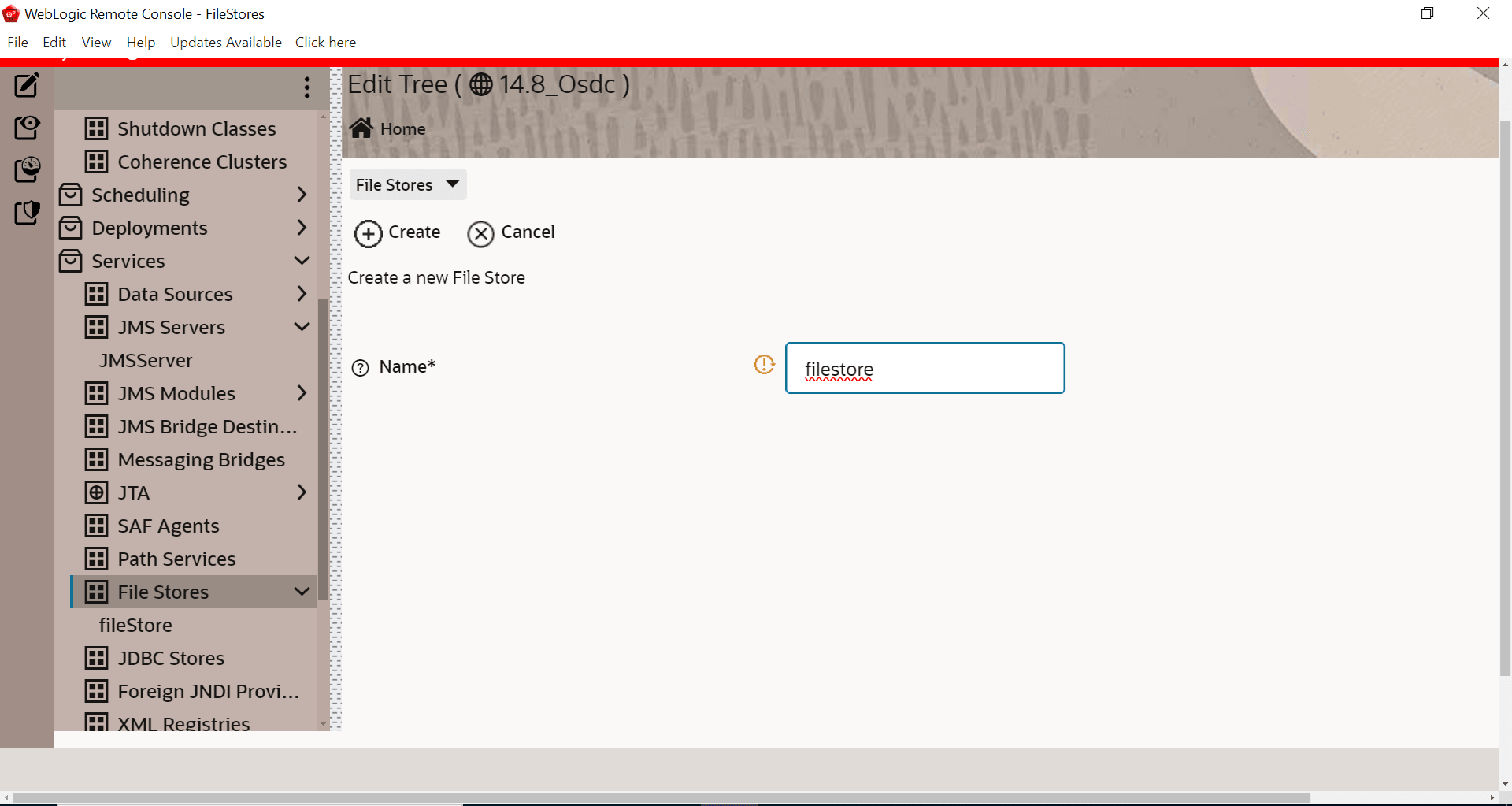This screenshot has height=806, width=1512.
Task: Select the fileStore tree item
Action: 135,625
